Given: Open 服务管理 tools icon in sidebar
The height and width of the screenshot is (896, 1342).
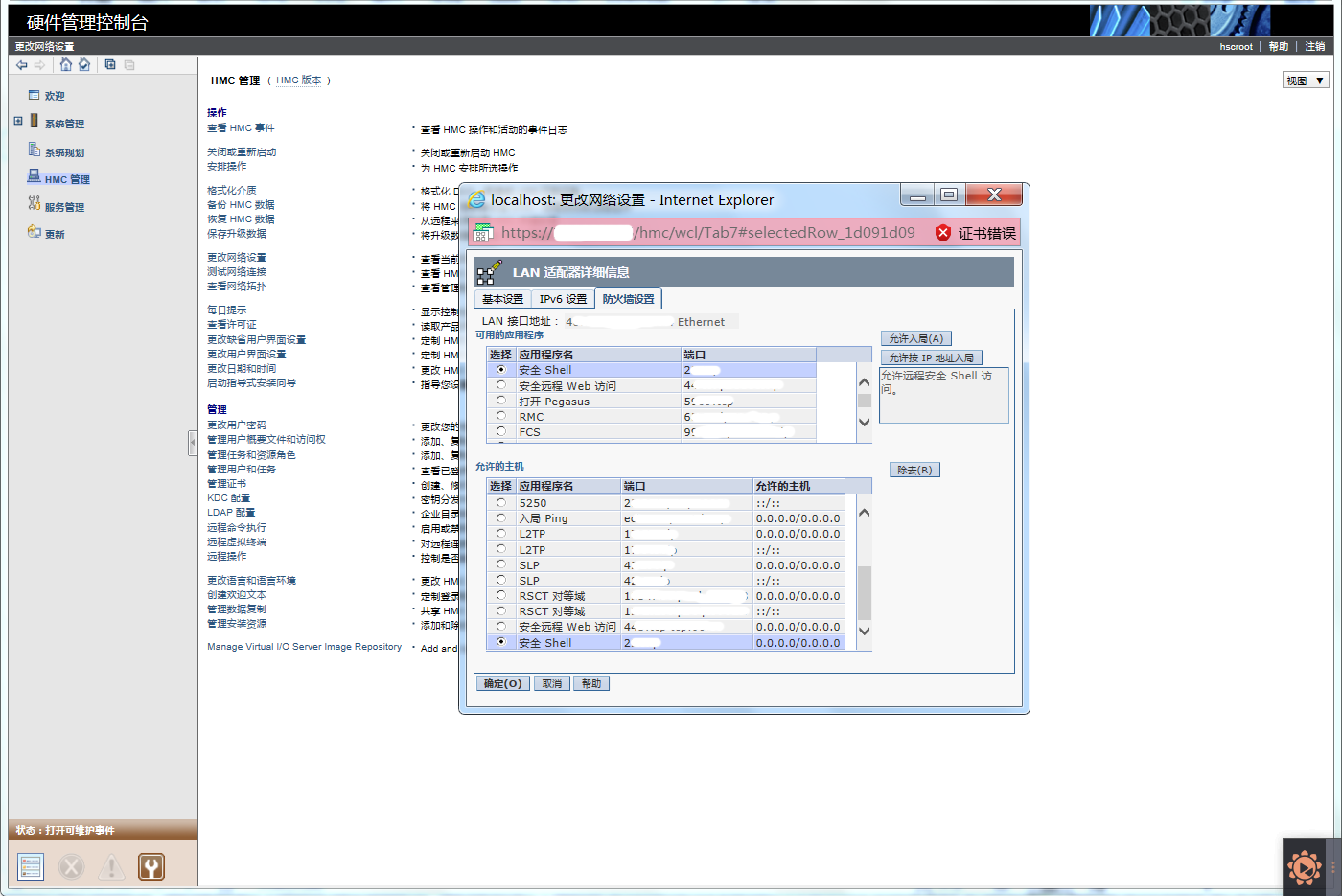Looking at the screenshot, I should point(35,205).
